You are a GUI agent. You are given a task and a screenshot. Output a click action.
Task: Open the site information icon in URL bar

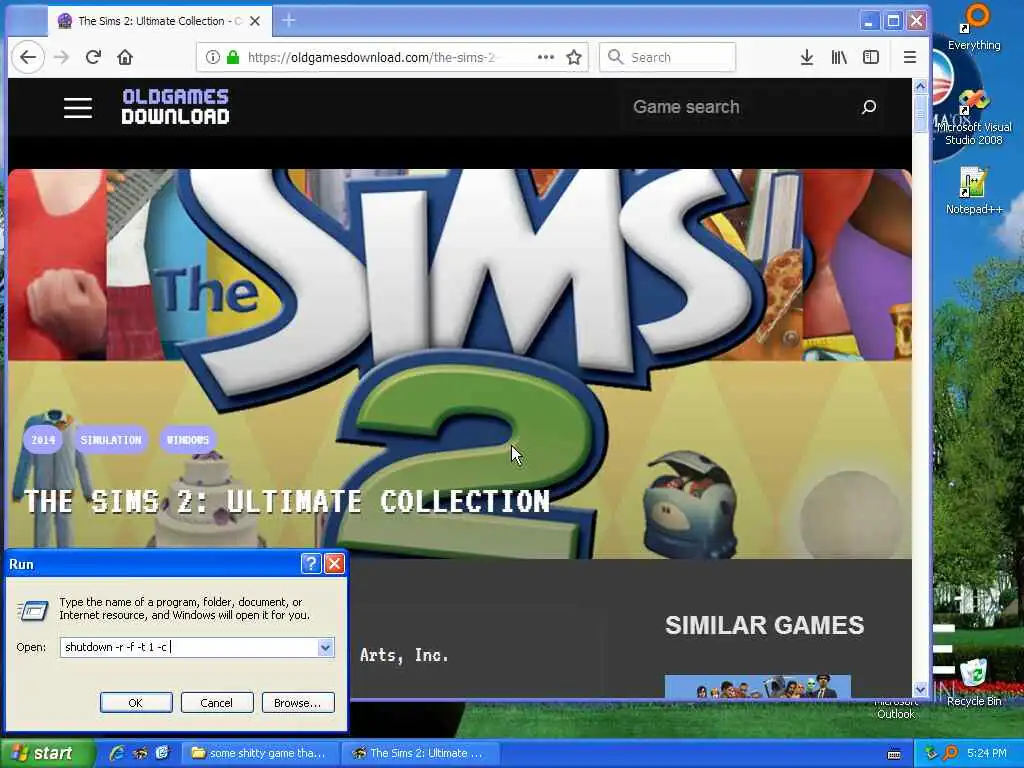pos(212,57)
